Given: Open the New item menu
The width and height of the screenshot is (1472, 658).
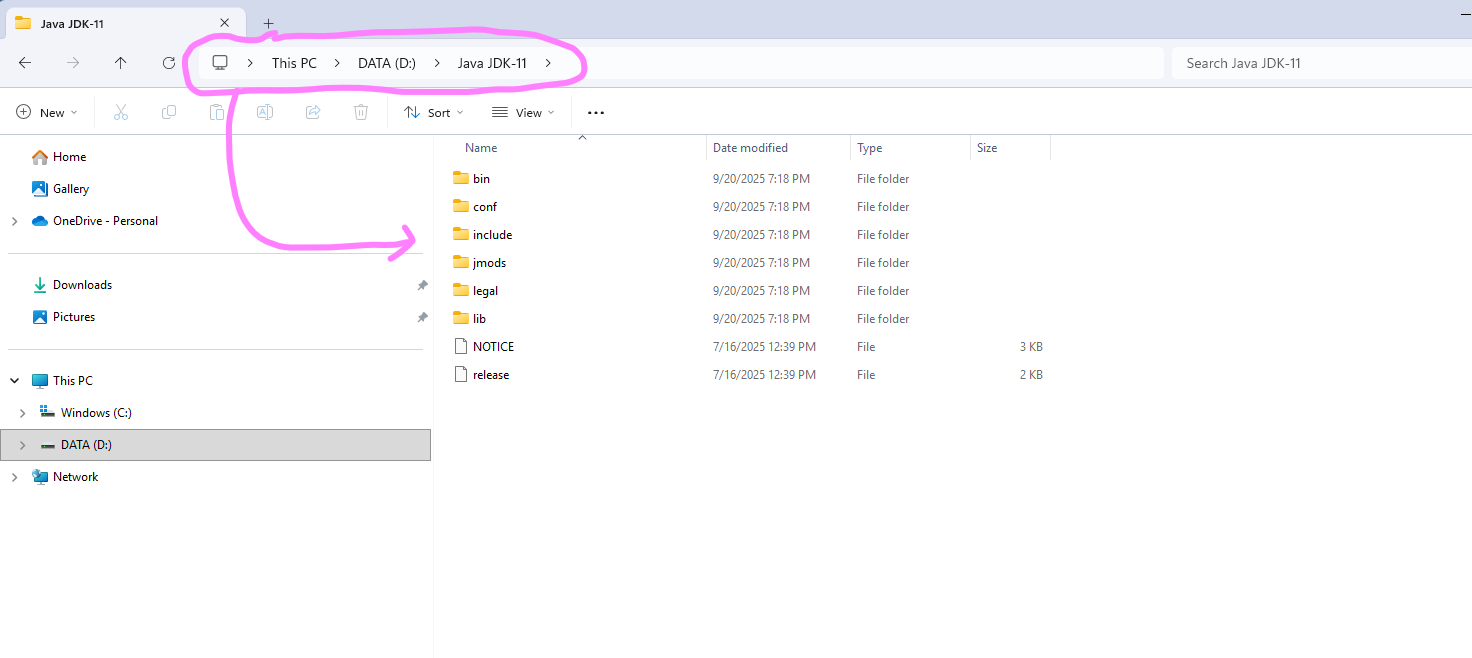Looking at the screenshot, I should click(47, 112).
